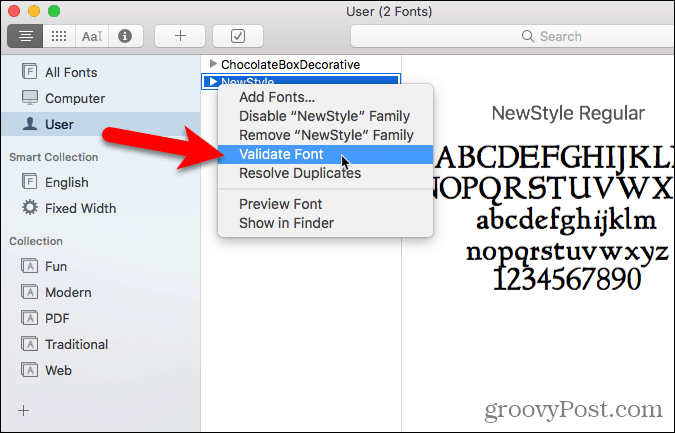675x433 pixels.
Task: Click the PDF collection icon
Action: (x=30, y=318)
